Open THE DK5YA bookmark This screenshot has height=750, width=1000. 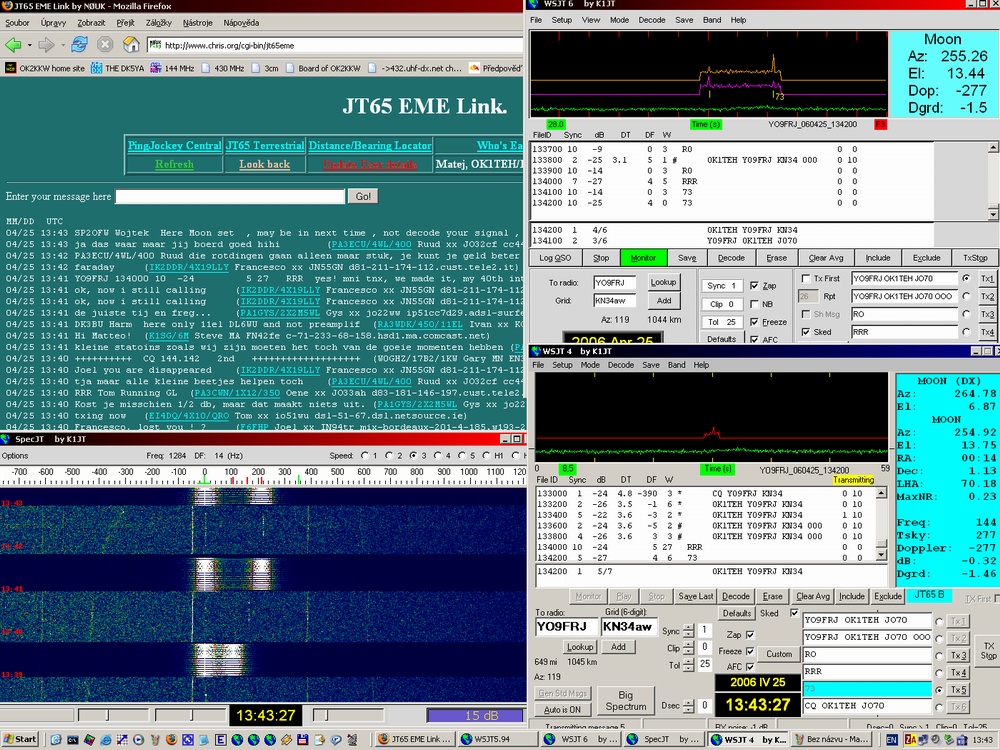click(x=117, y=68)
